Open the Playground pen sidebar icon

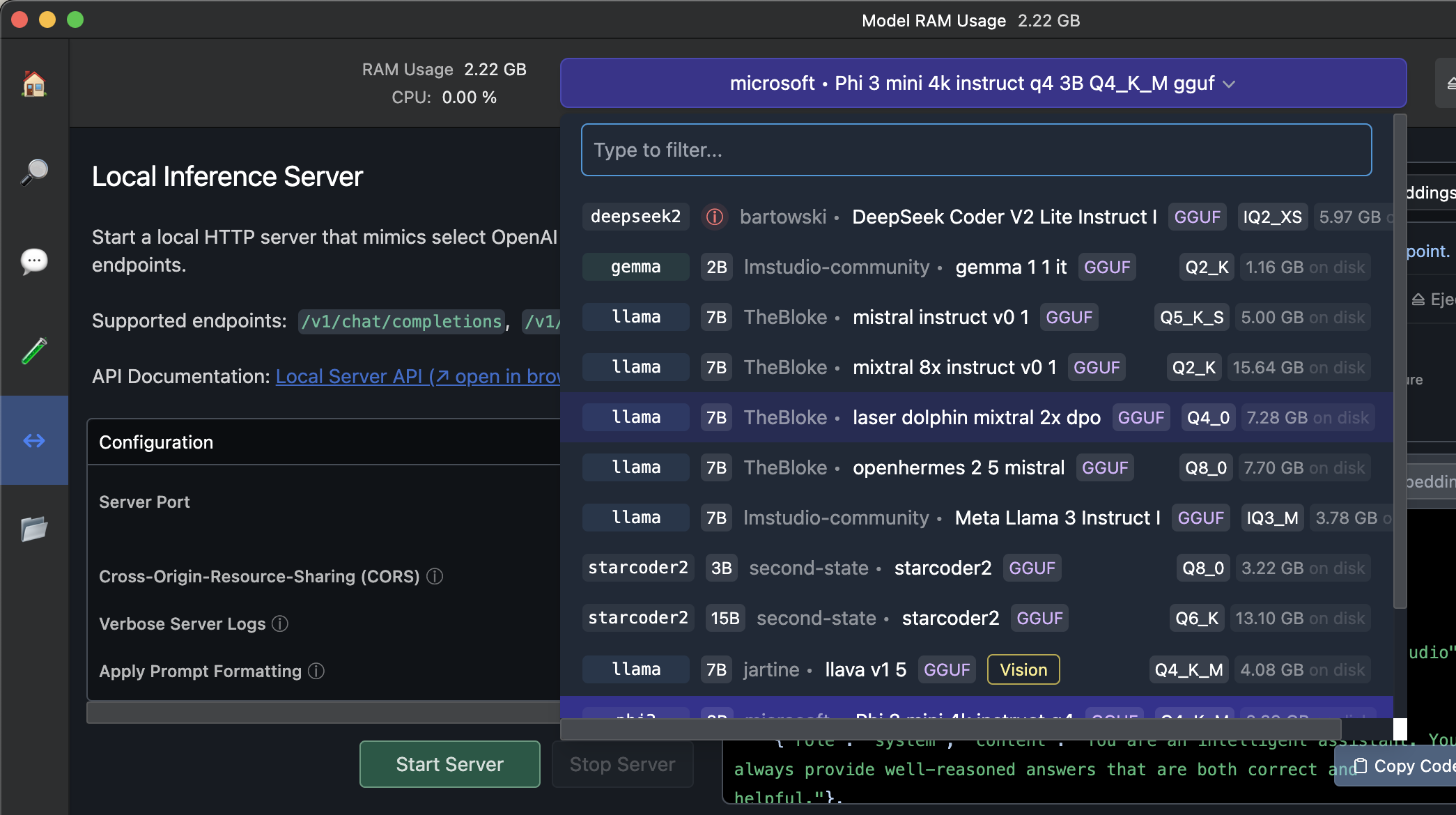click(x=33, y=350)
